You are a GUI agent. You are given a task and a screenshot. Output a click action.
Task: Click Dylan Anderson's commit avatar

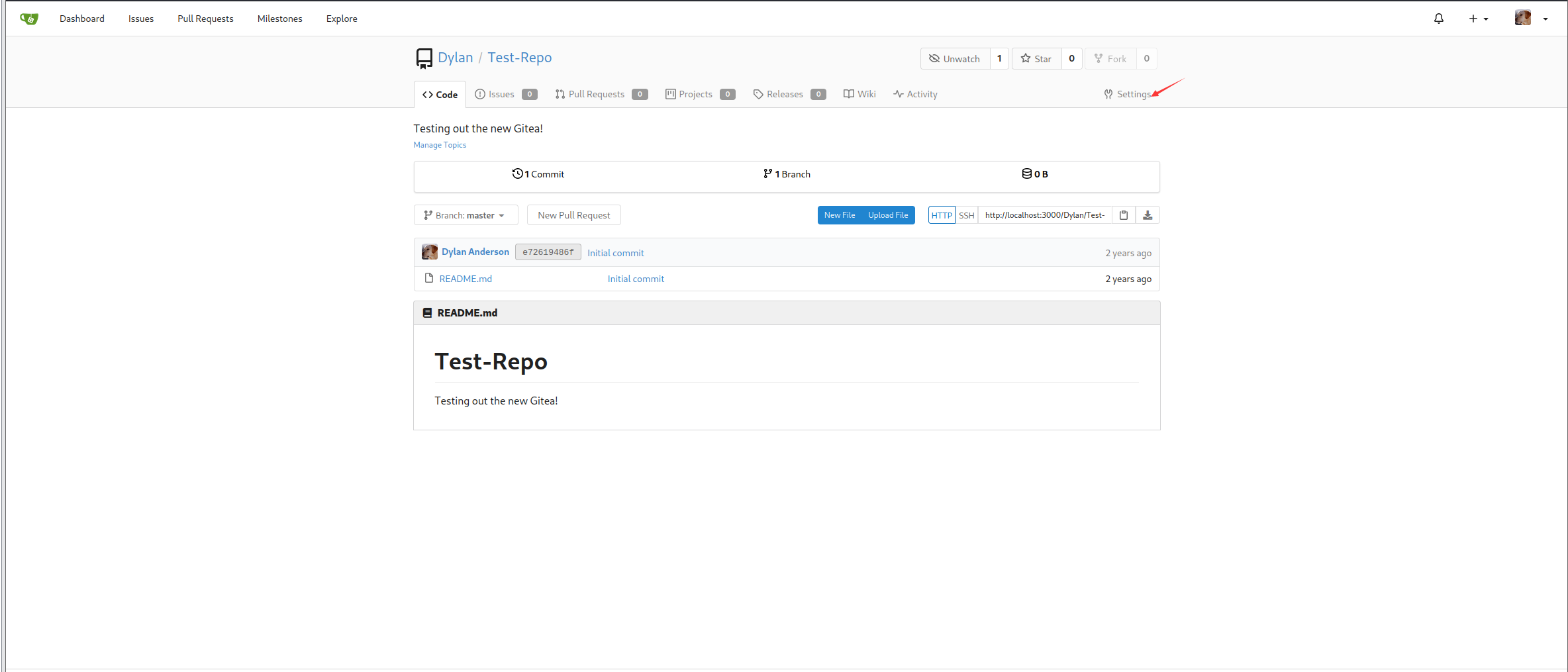tap(430, 252)
